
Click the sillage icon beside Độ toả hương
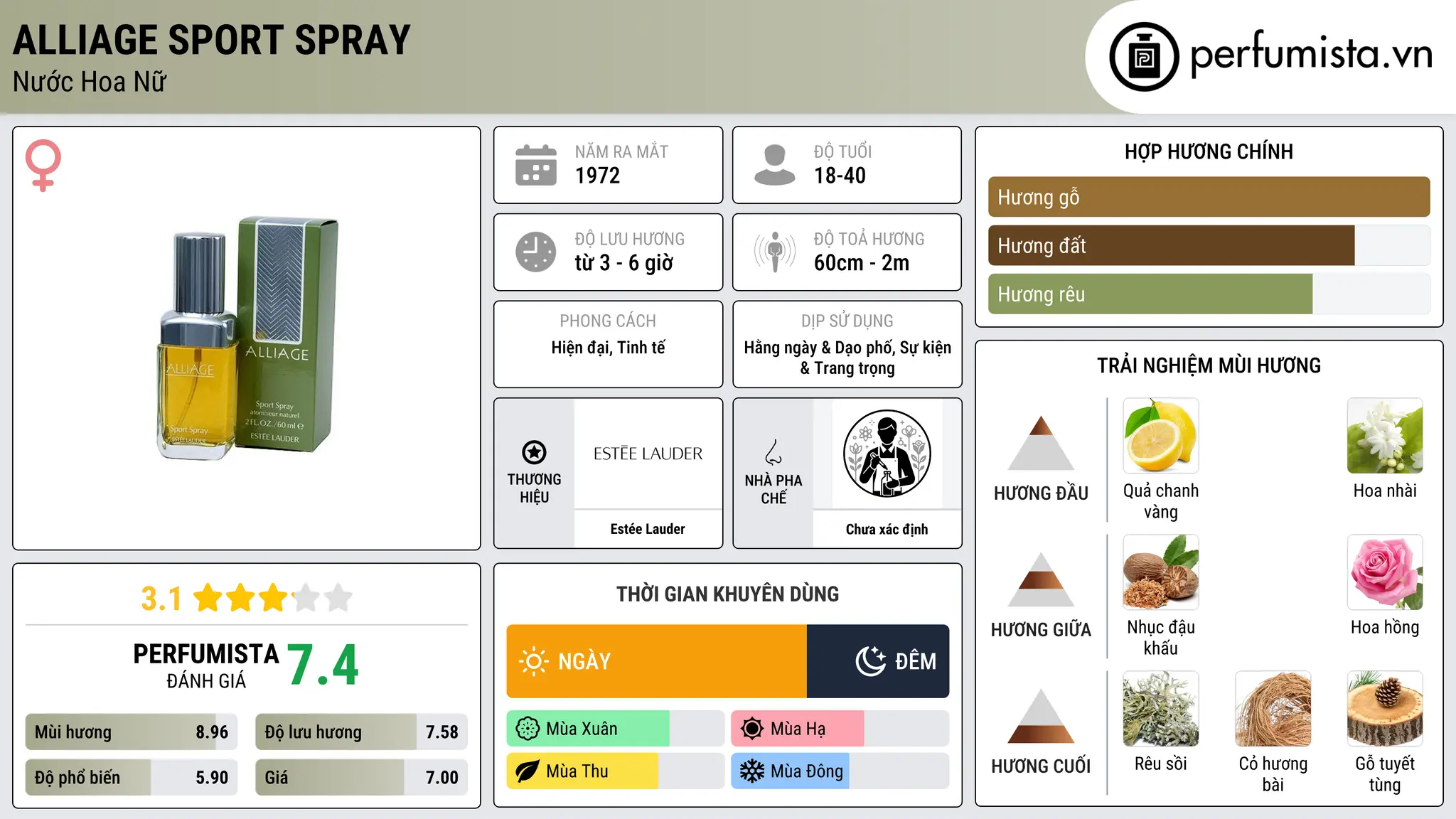point(774,252)
